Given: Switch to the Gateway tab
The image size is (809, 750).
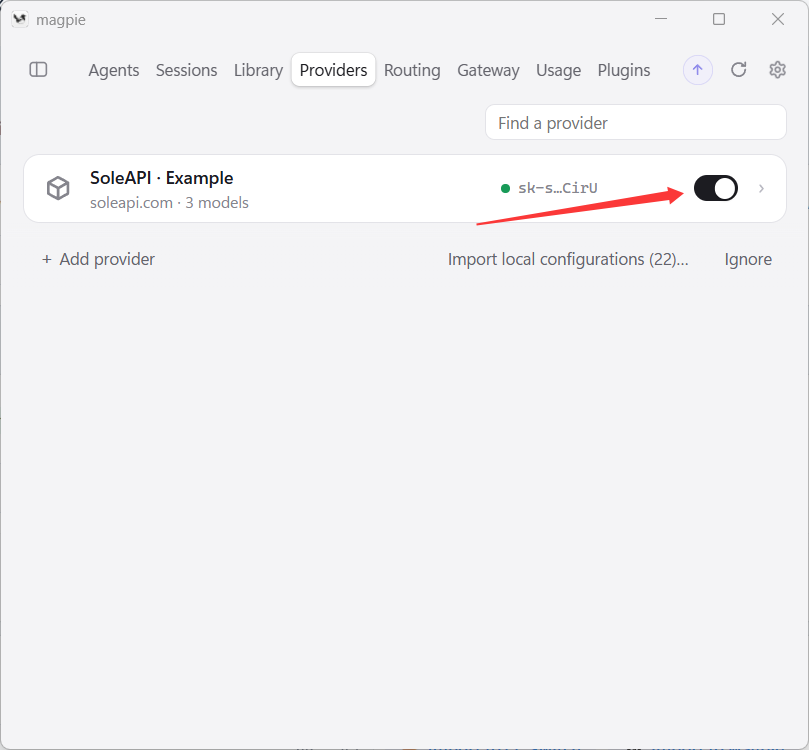Looking at the screenshot, I should click(x=488, y=70).
